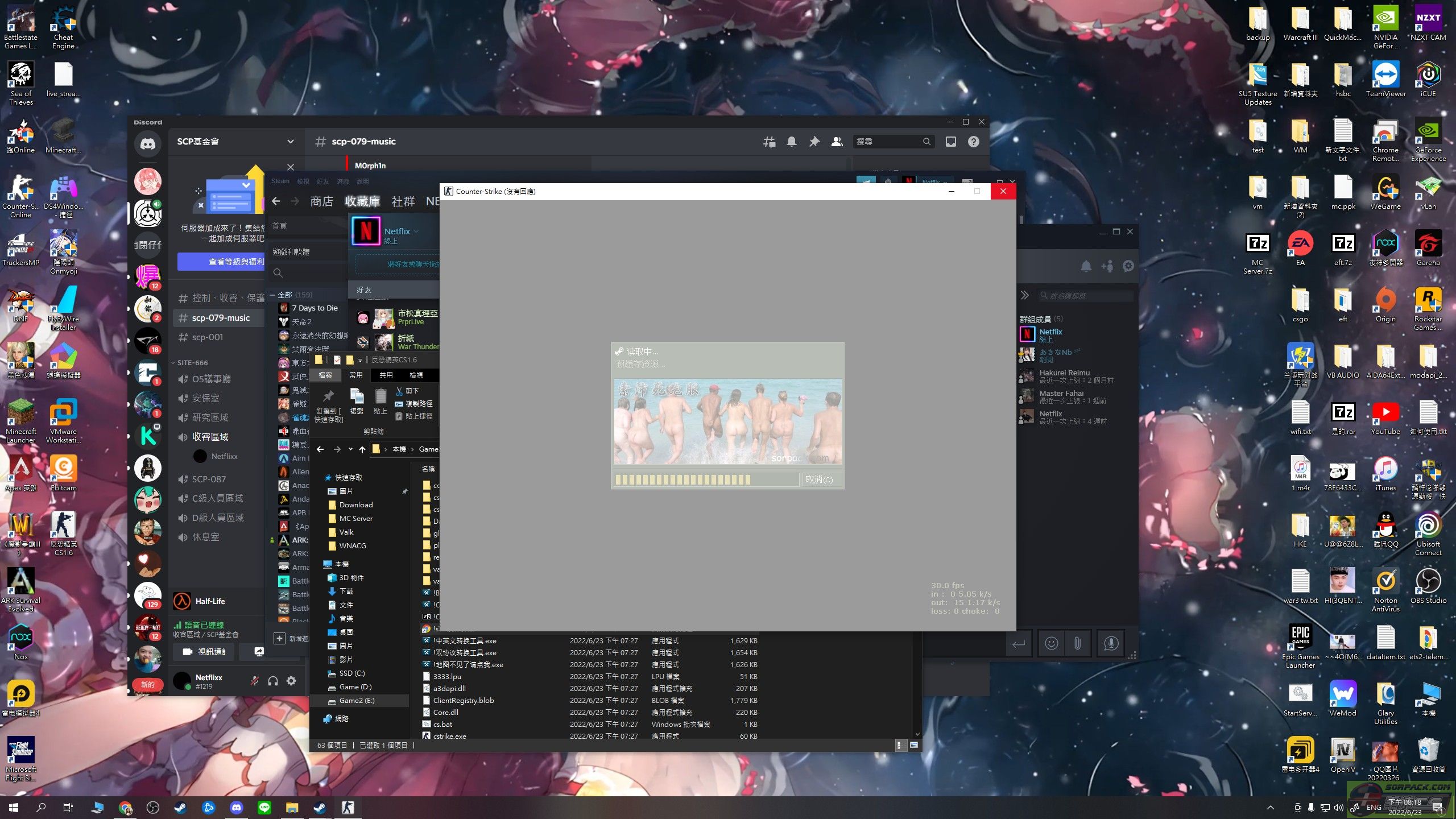This screenshot has height=819, width=1456.
Task: Click Discord inbox icon
Action: coord(950,142)
